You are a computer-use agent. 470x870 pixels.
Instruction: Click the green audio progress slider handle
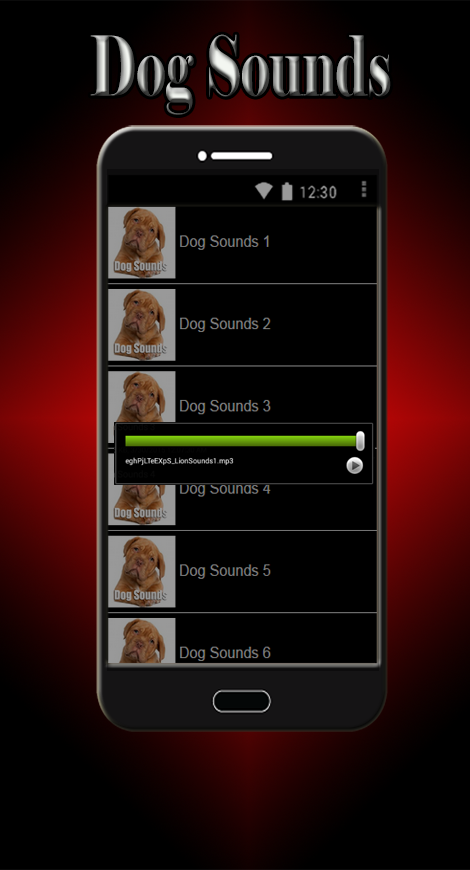tap(360, 441)
